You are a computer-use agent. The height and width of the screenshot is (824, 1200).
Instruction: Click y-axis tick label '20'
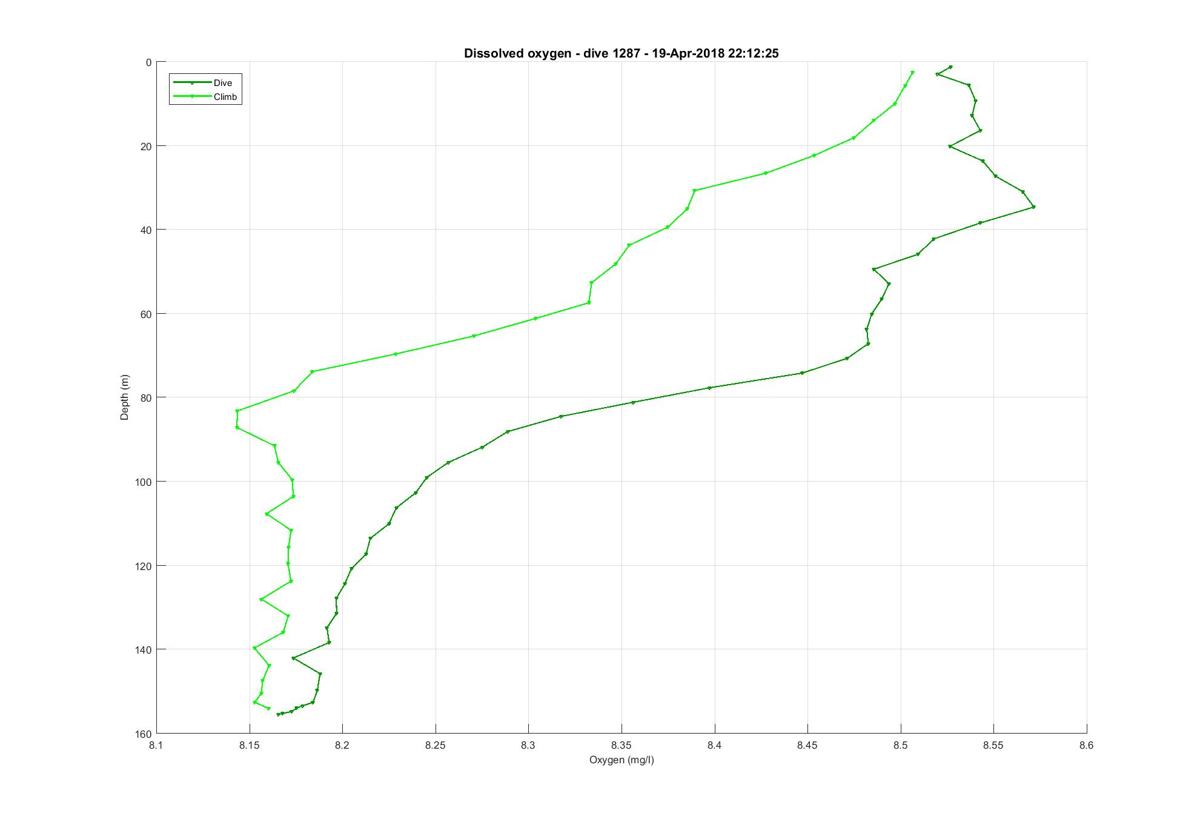point(146,146)
